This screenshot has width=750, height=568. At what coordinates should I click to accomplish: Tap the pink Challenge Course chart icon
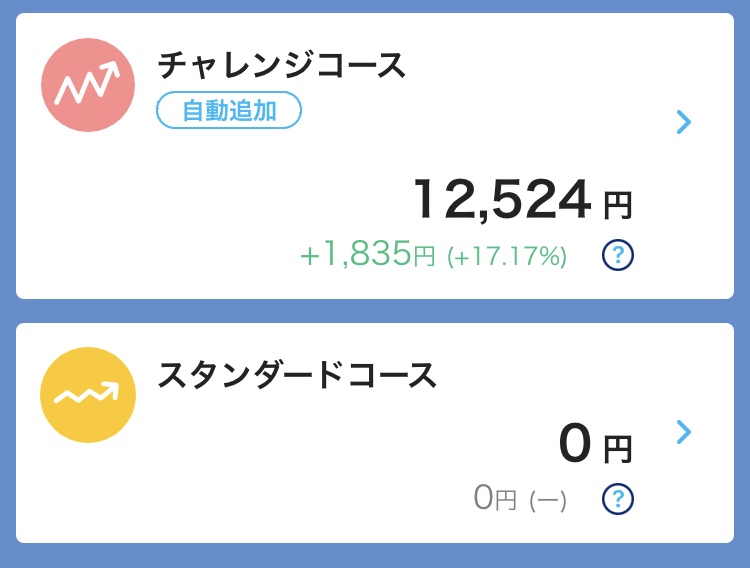click(88, 85)
